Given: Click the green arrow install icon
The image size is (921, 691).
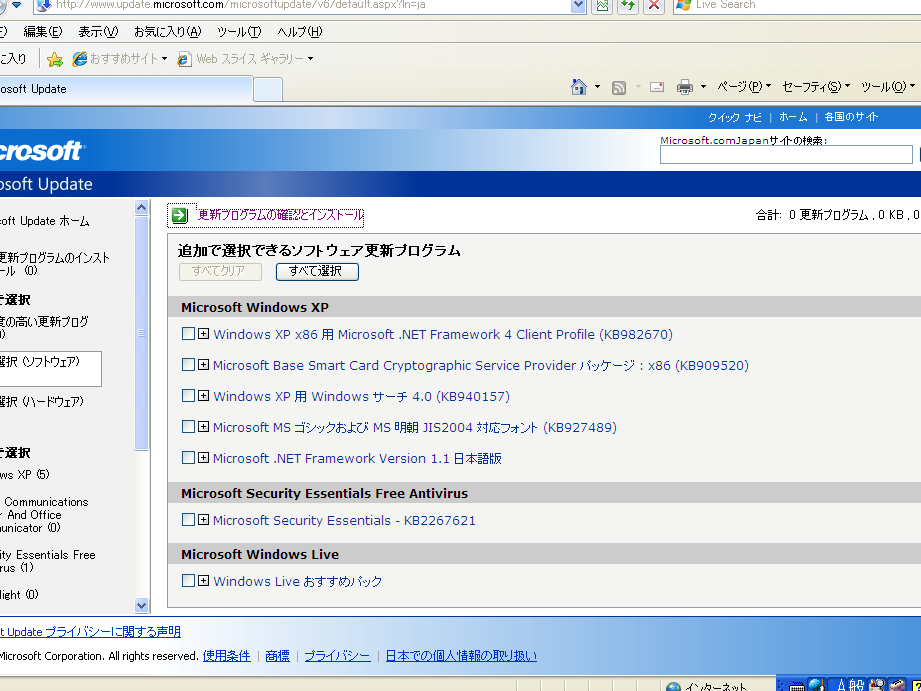Looking at the screenshot, I should click(180, 216).
